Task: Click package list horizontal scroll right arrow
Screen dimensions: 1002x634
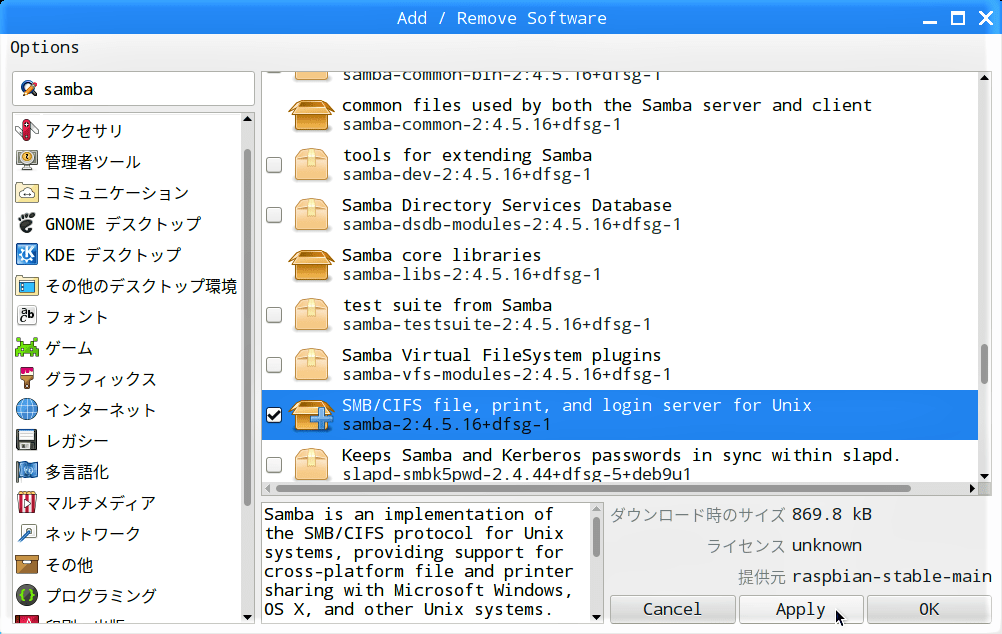Action: click(x=972, y=489)
